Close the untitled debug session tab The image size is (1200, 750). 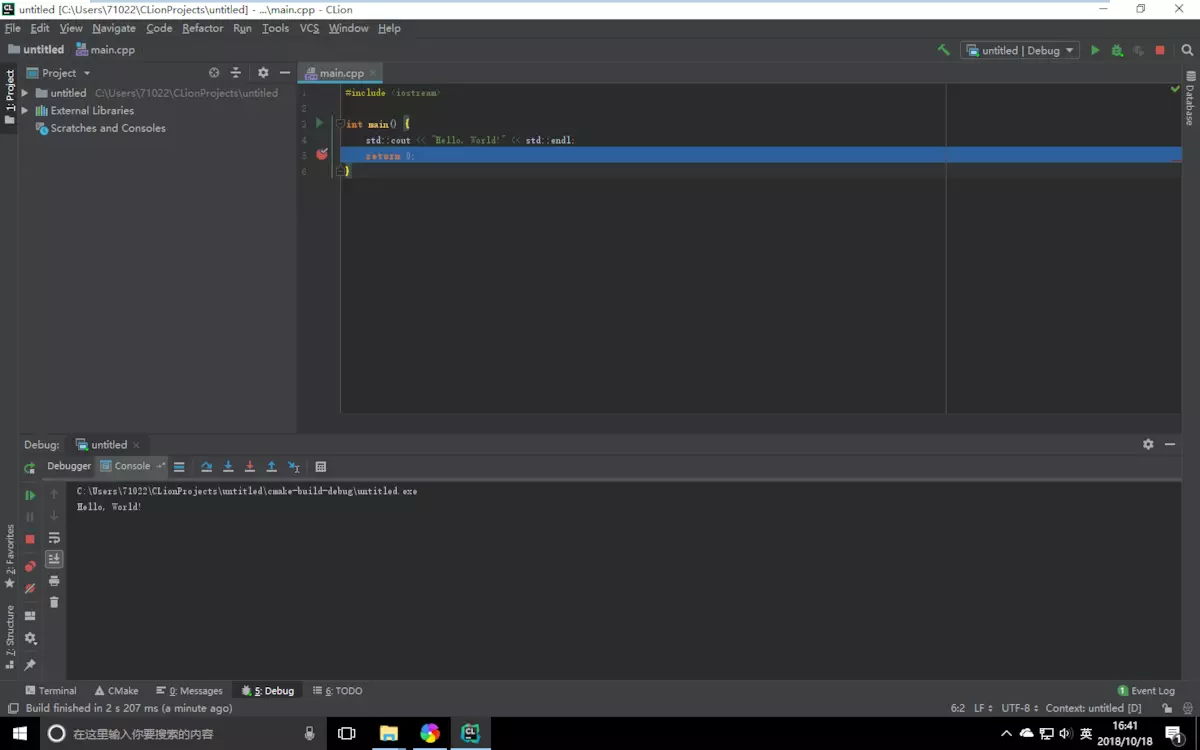(x=137, y=445)
